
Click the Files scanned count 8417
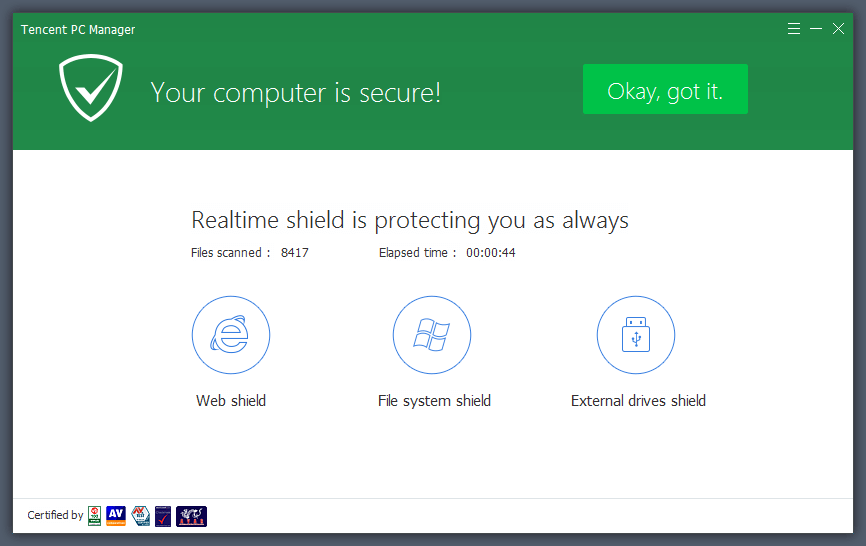coord(294,253)
